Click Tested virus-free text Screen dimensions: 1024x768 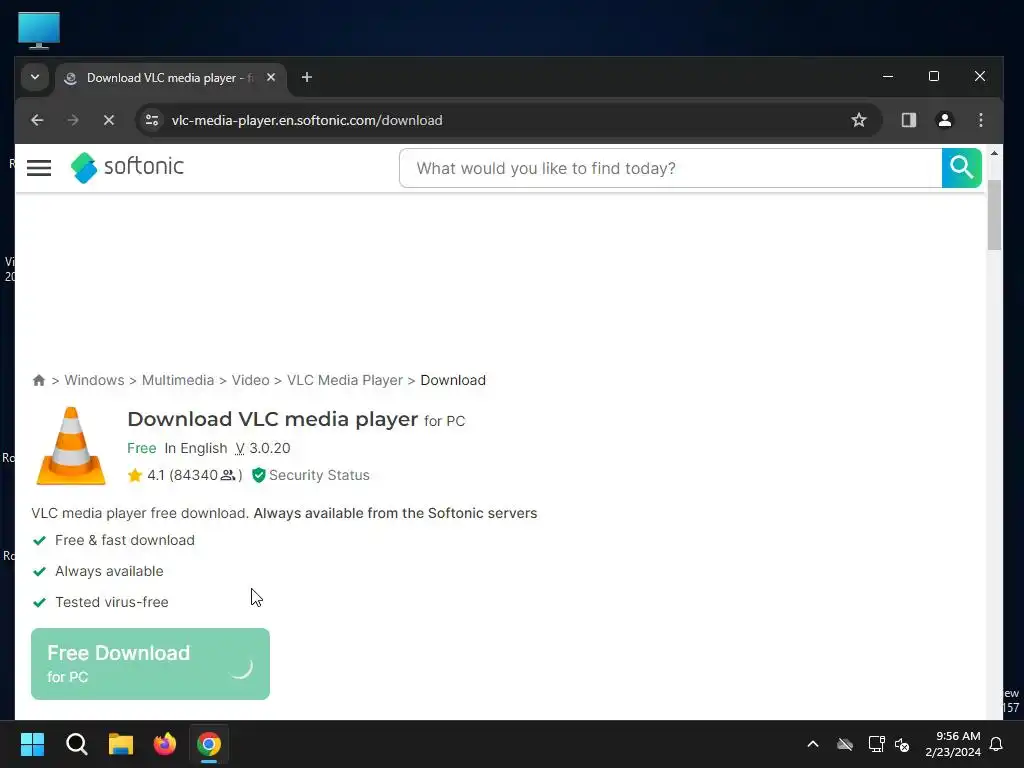pos(112,602)
